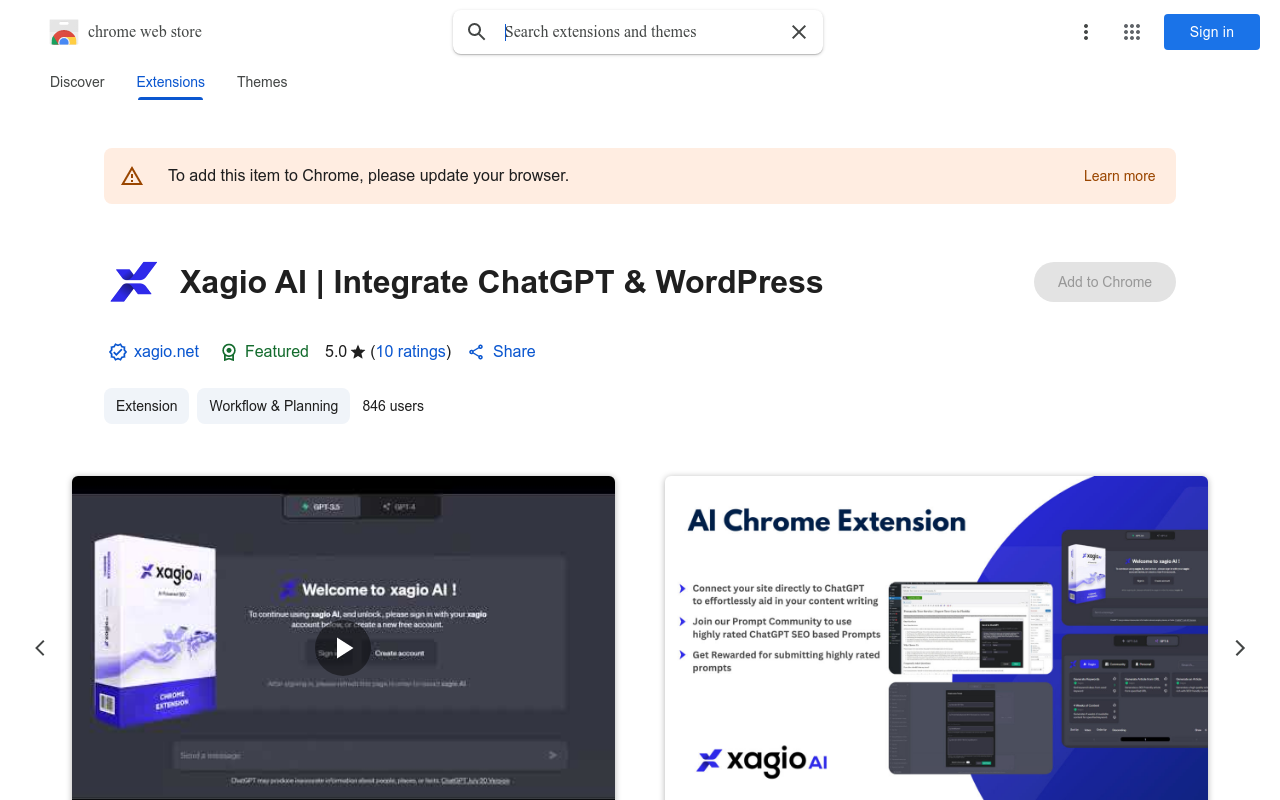Select the Extensions tab
1280x800 pixels.
point(171,82)
